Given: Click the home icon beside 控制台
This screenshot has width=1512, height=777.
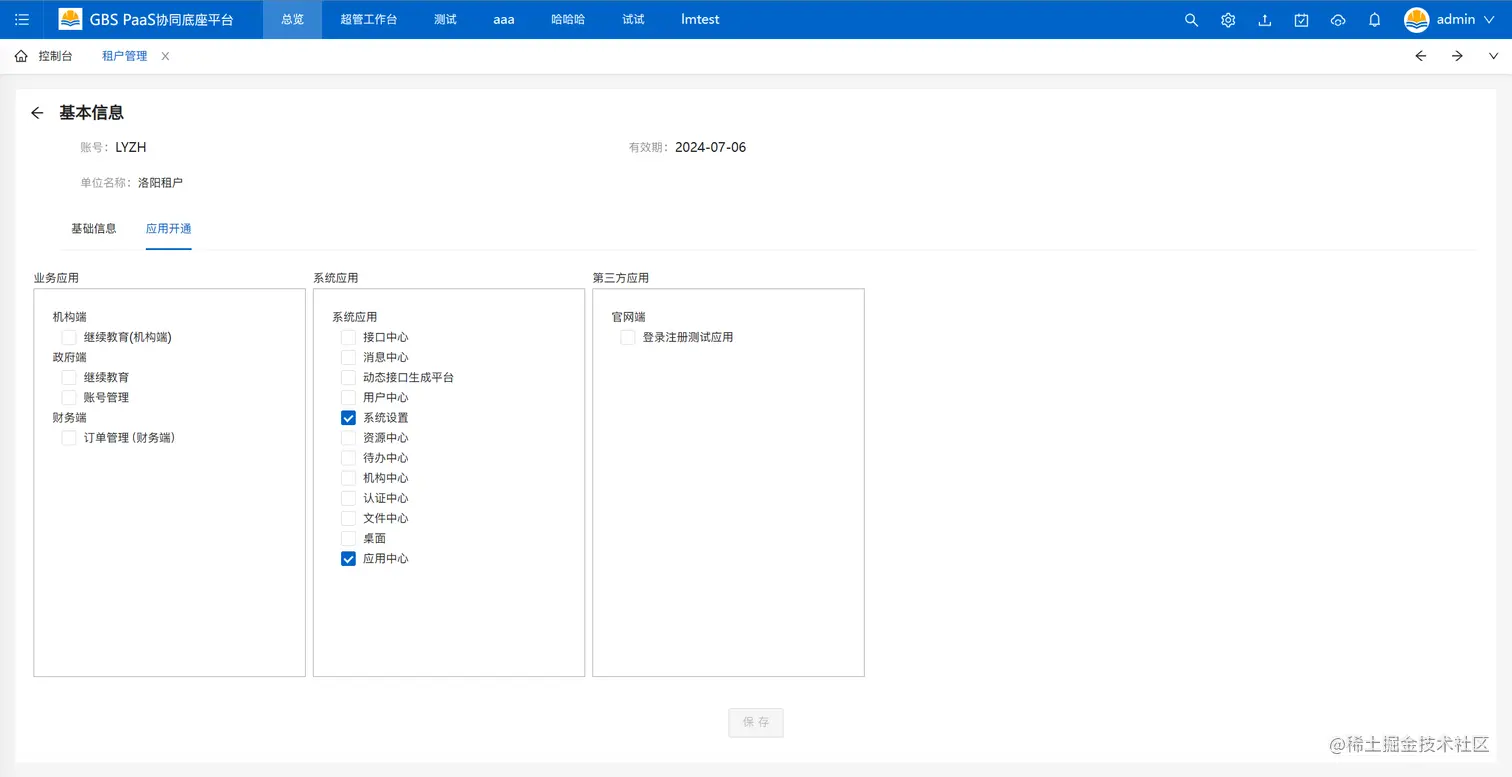Looking at the screenshot, I should [21, 56].
